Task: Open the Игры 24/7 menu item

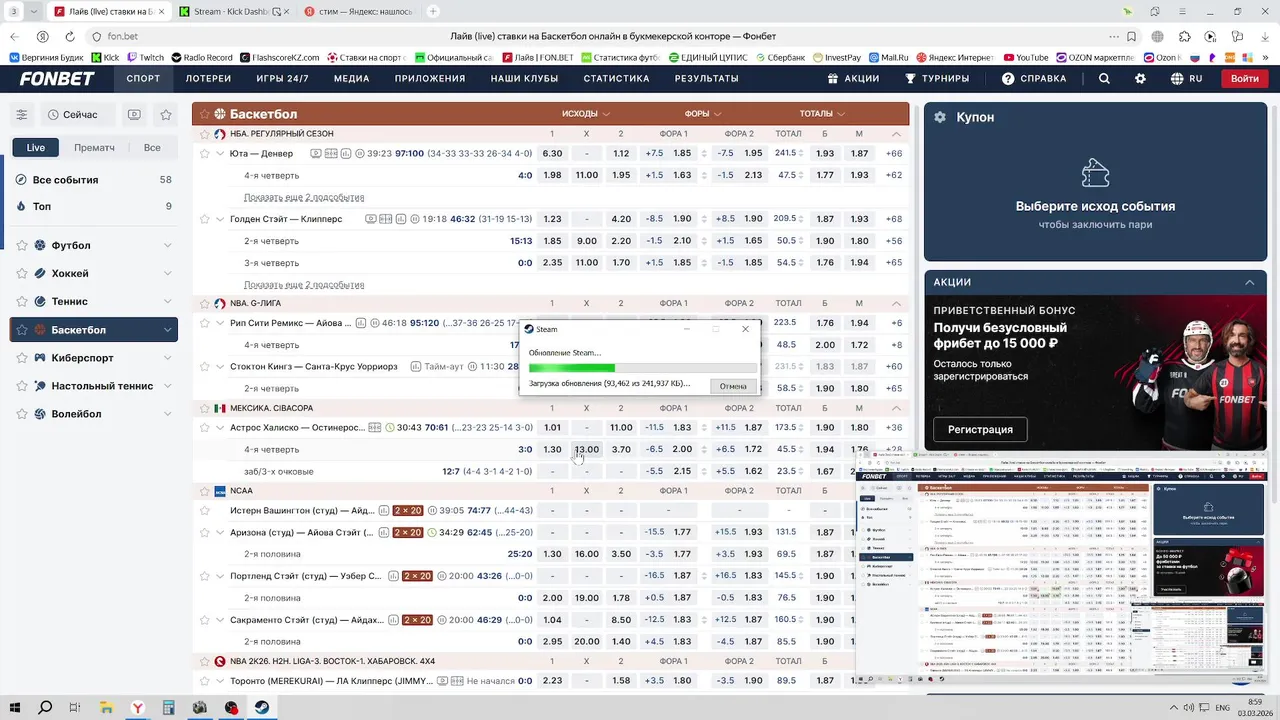Action: tap(282, 79)
